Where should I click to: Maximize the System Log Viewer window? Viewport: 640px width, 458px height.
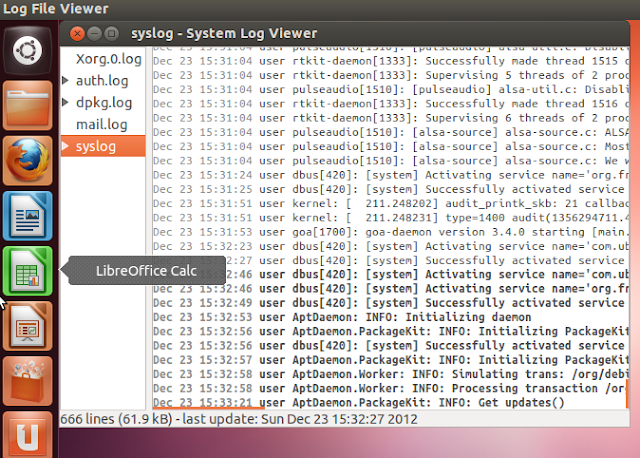click(x=111, y=33)
